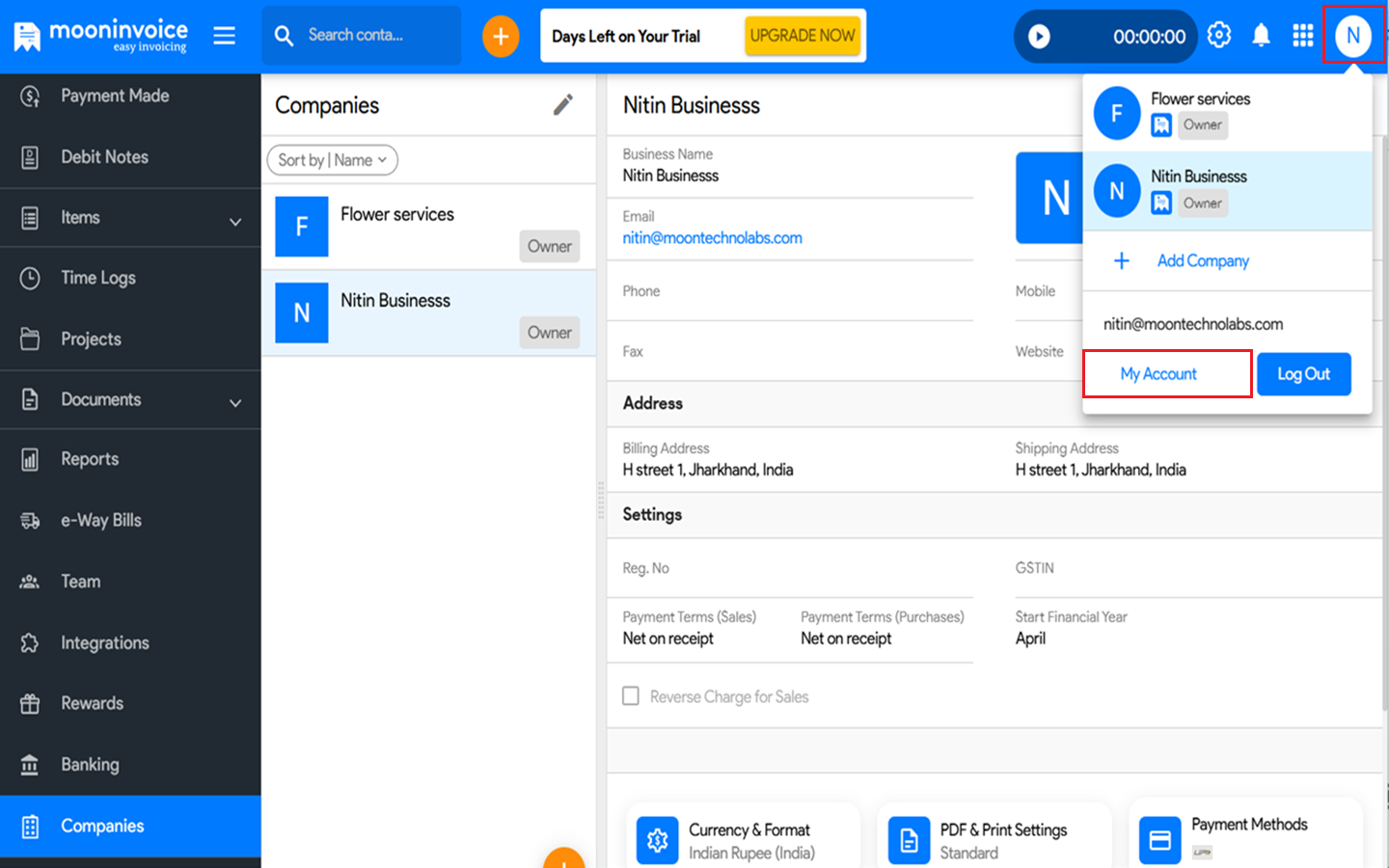Open the Sort by Name dropdown

point(333,160)
